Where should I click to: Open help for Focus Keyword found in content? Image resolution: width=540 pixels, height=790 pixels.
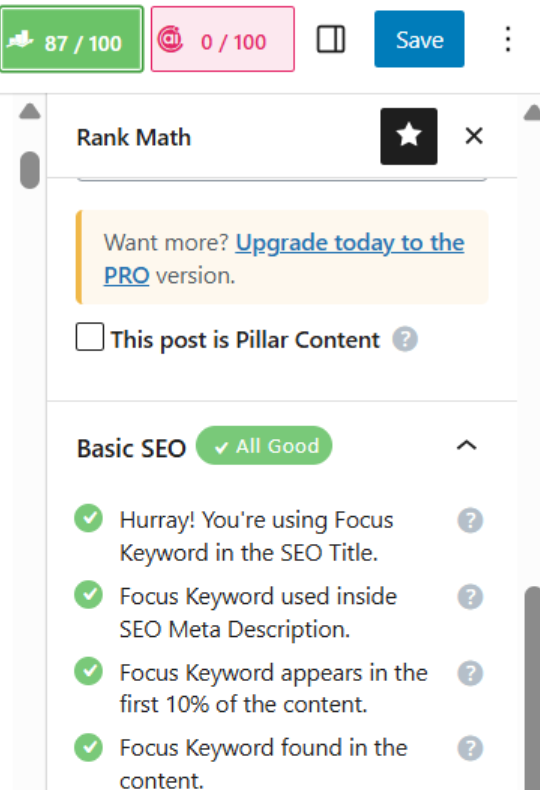coord(470,749)
